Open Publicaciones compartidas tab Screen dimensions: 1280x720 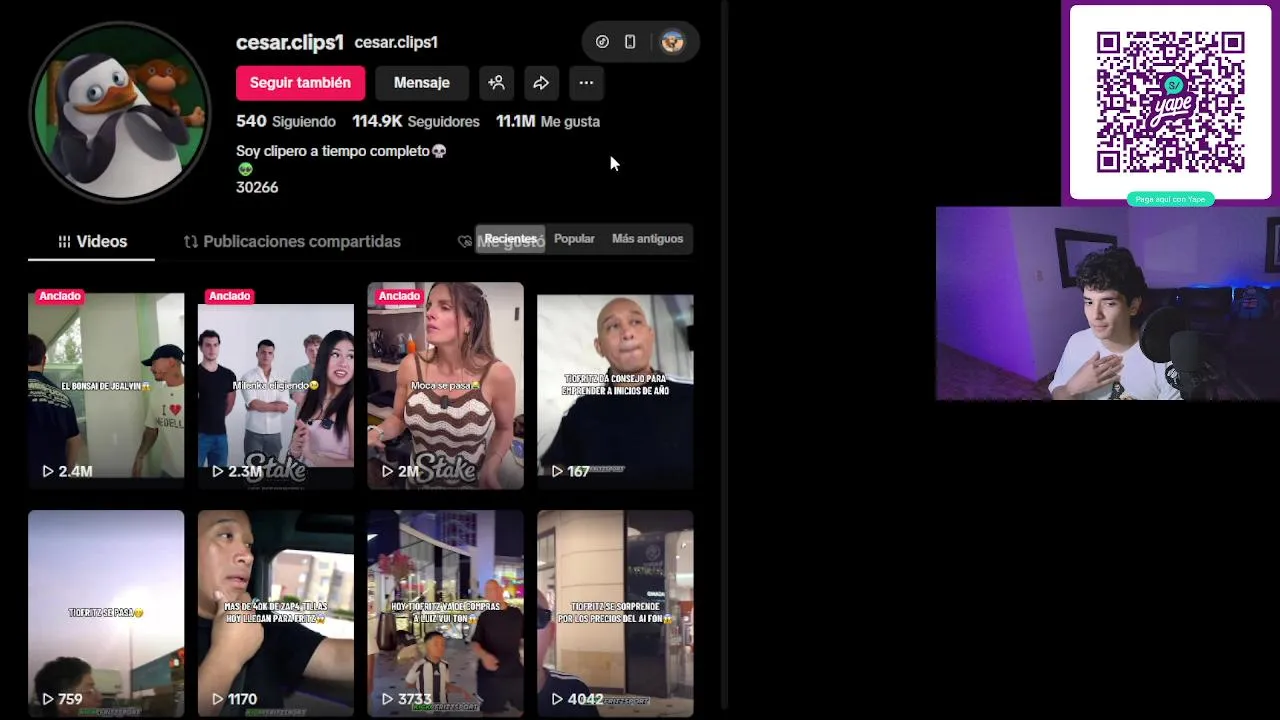[292, 241]
